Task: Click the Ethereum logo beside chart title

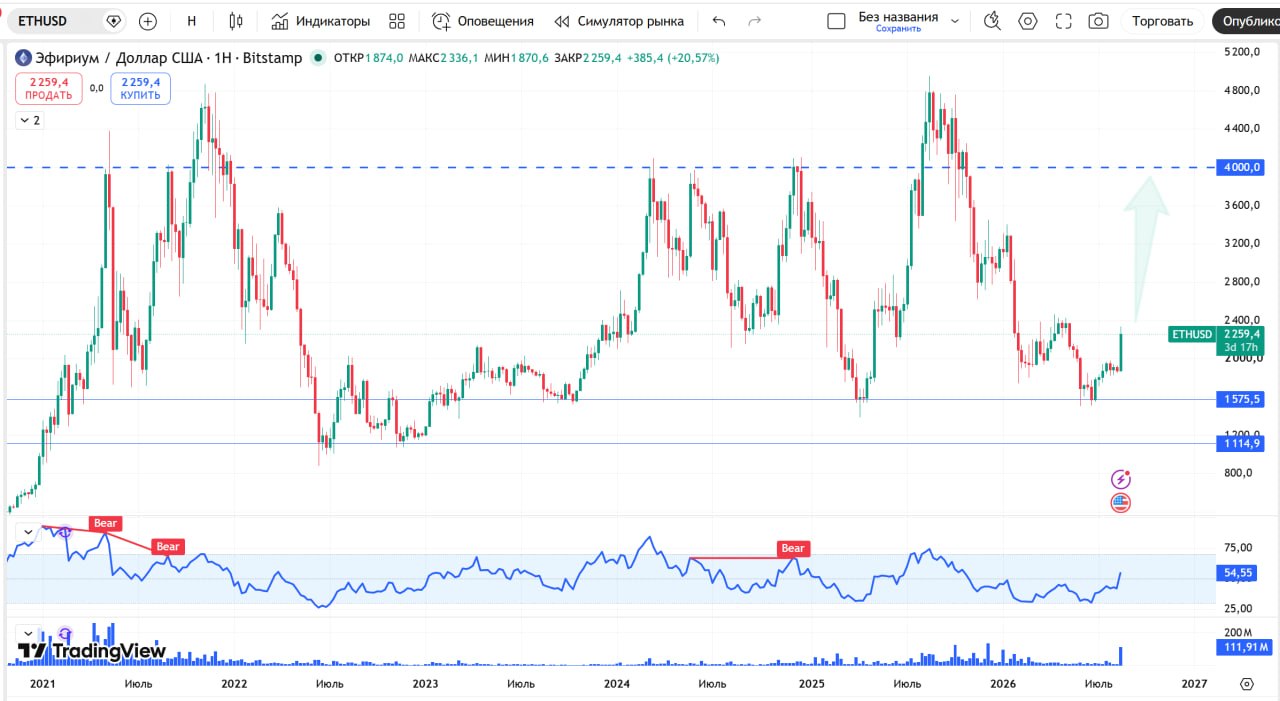Action: [23, 58]
